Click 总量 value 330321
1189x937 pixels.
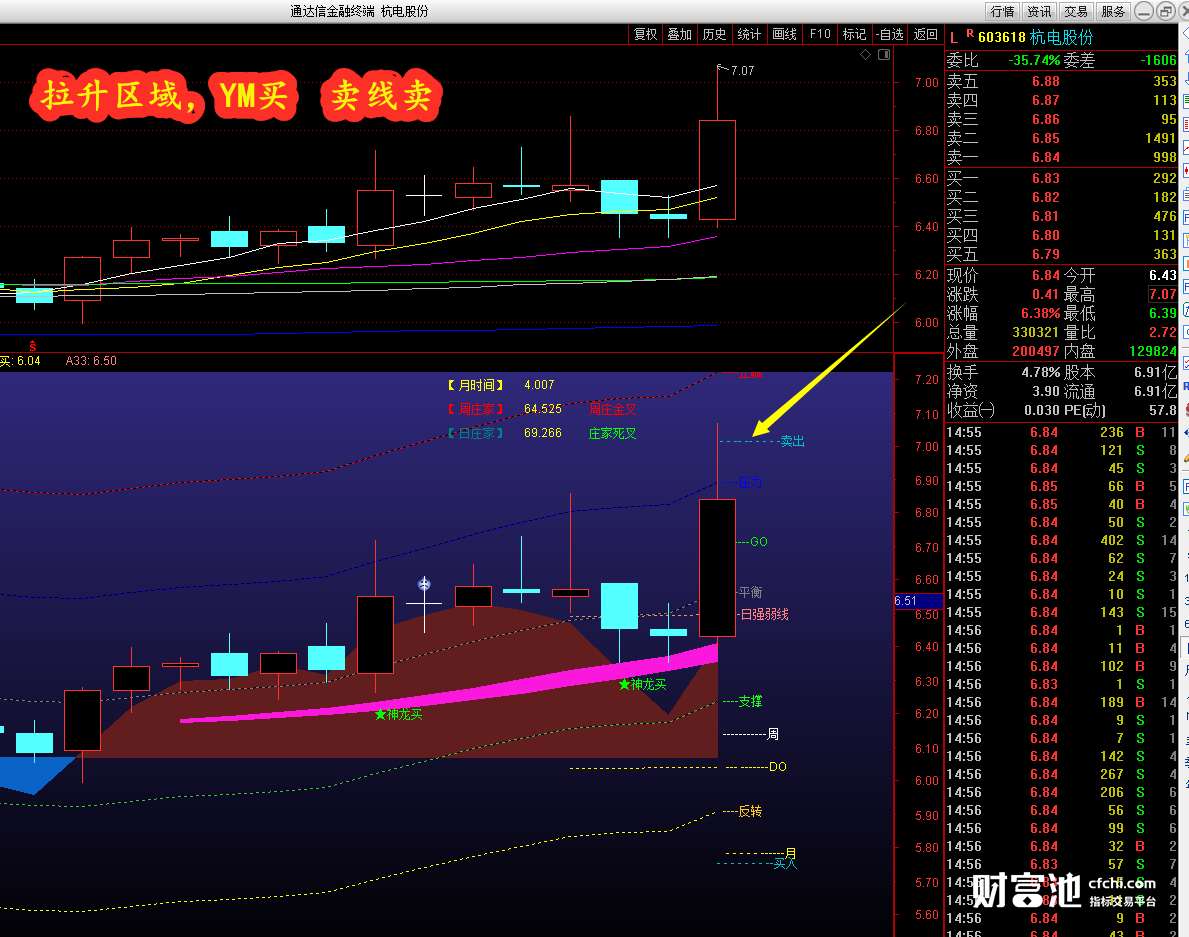(x=1035, y=332)
